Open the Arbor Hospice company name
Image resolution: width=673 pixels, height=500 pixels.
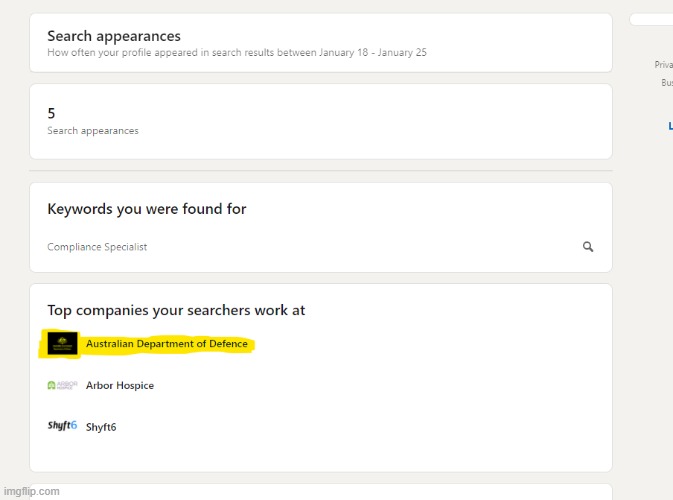[x=120, y=385]
